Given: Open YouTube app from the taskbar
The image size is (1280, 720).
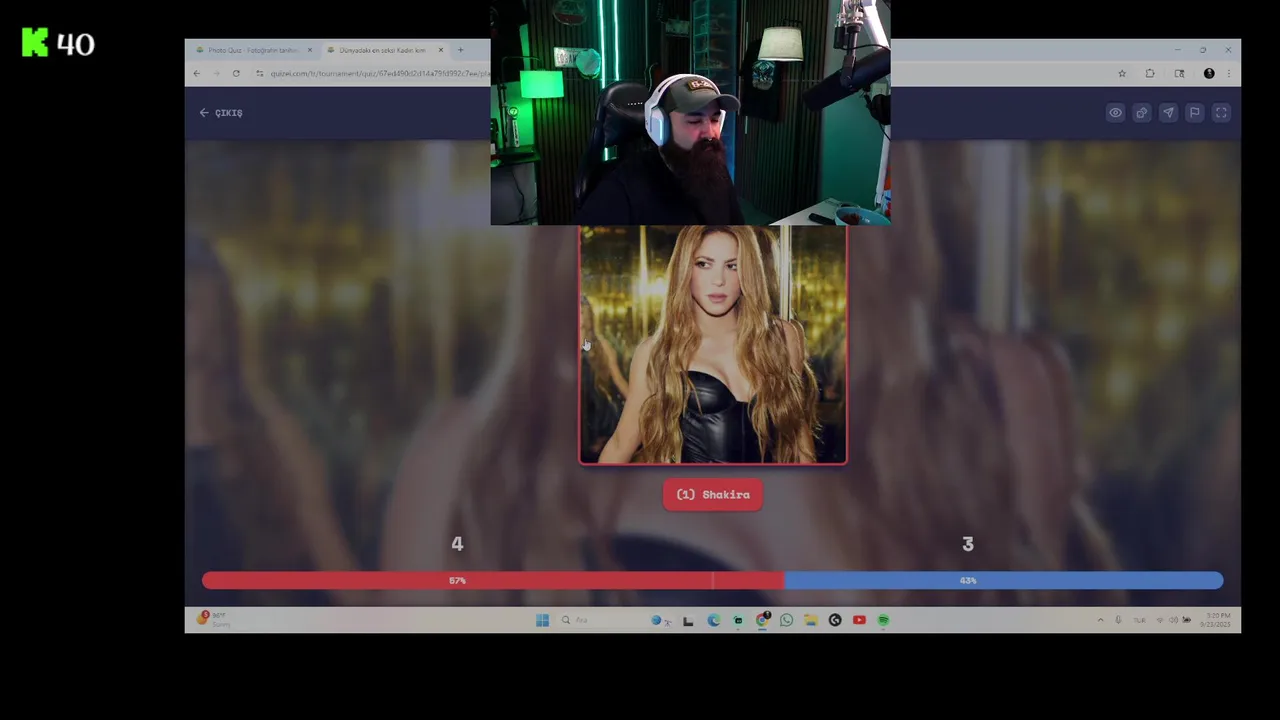Looking at the screenshot, I should tap(859, 620).
